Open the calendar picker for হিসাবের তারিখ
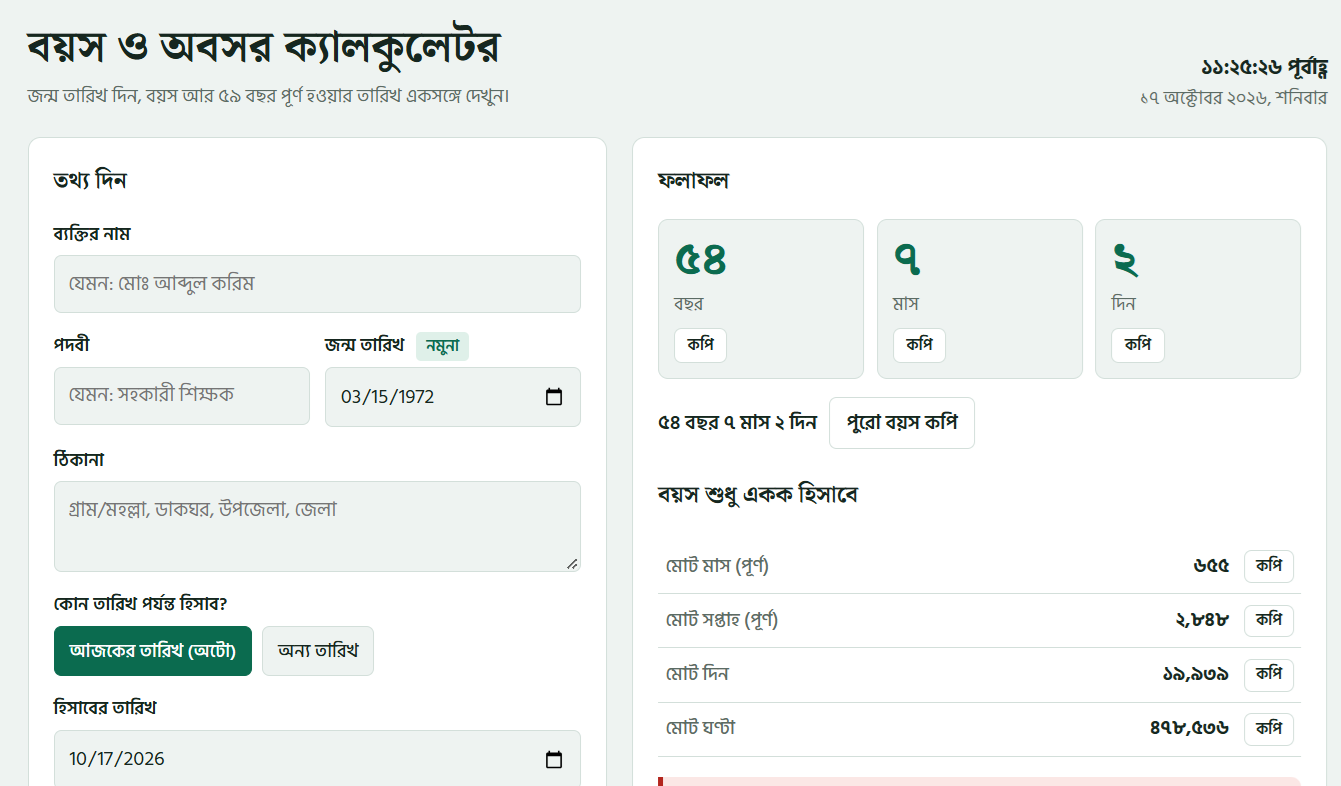Screen dimensions: 1341x786 (x=554, y=759)
